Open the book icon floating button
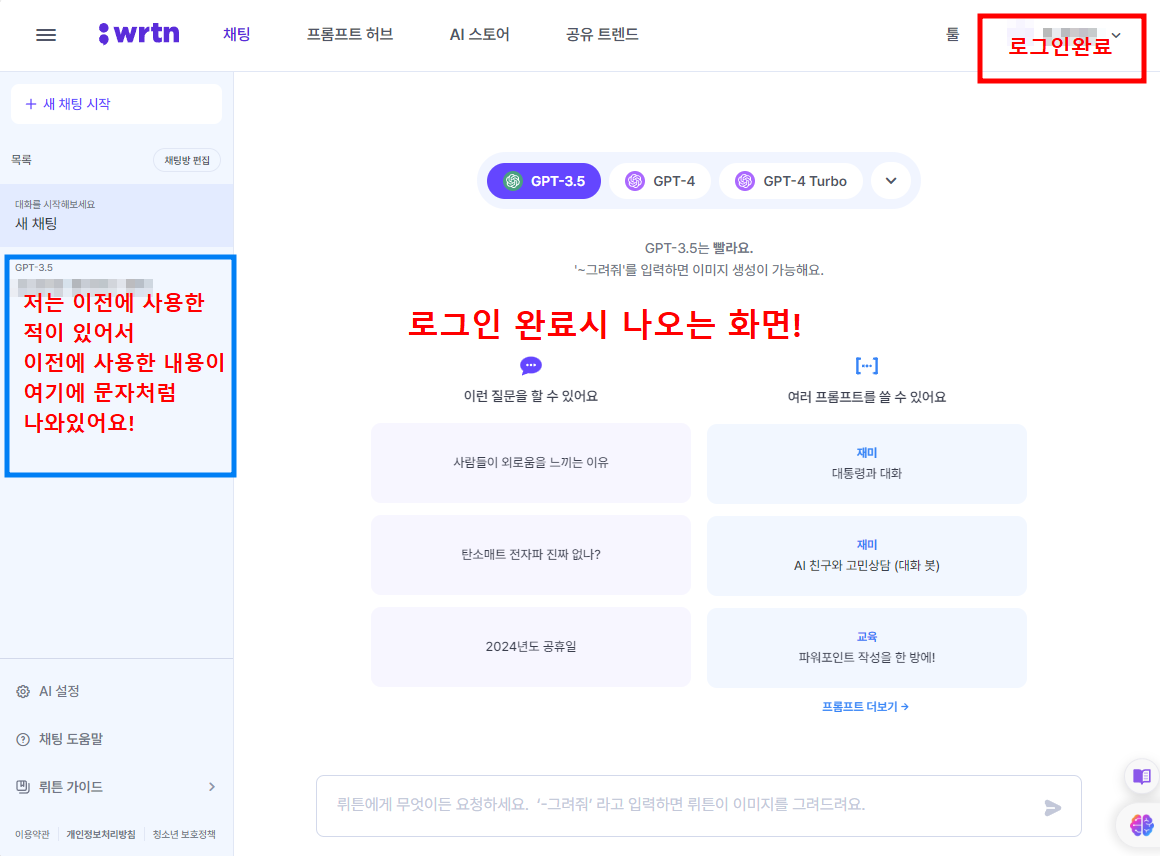 click(1142, 776)
